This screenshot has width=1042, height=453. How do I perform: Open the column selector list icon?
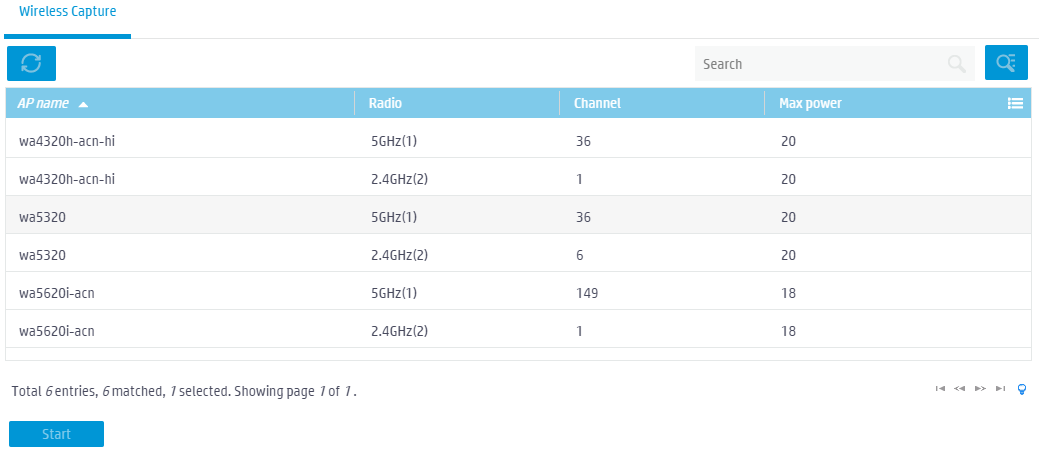[1015, 103]
